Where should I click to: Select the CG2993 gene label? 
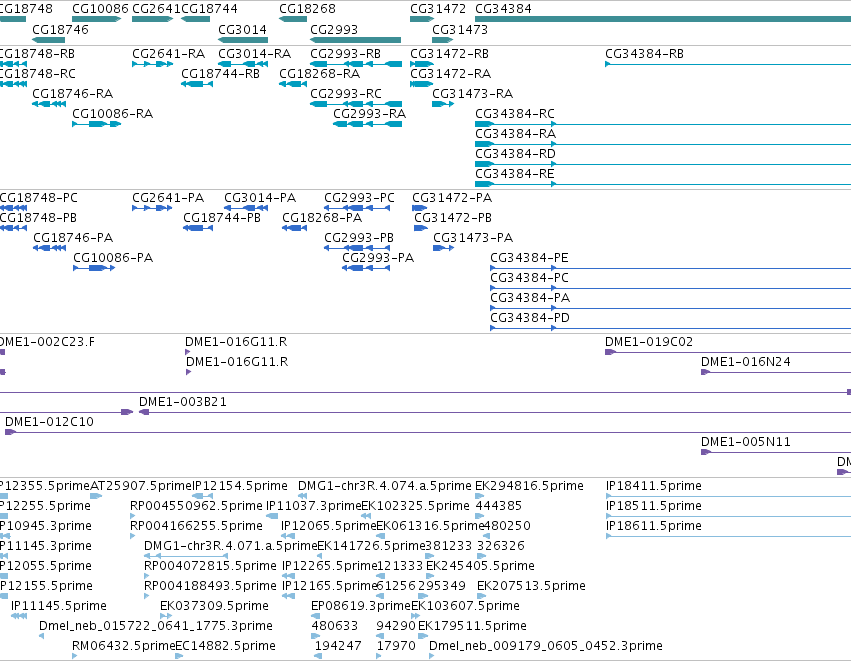click(x=334, y=29)
